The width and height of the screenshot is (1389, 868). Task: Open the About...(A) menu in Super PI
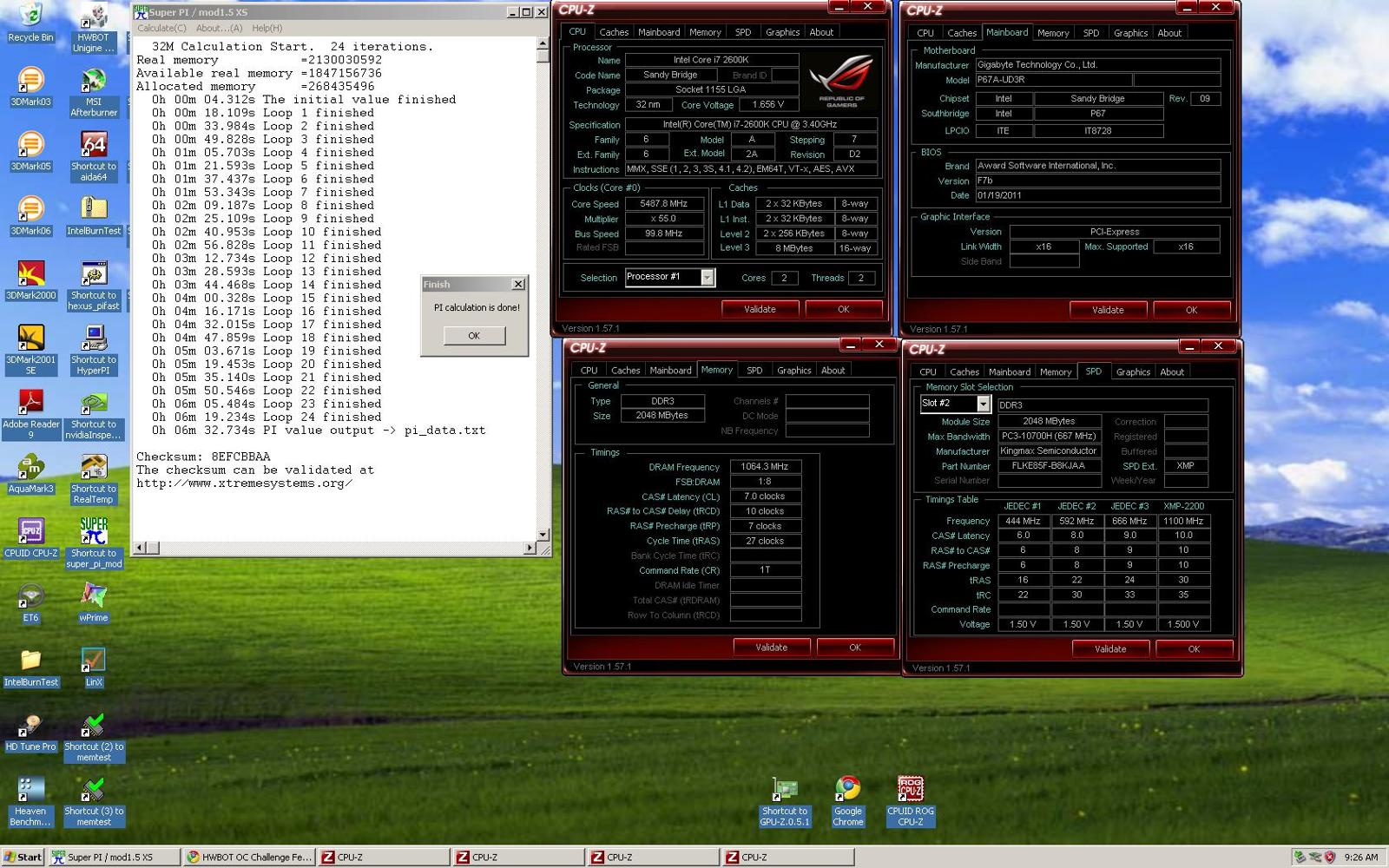click(219, 28)
